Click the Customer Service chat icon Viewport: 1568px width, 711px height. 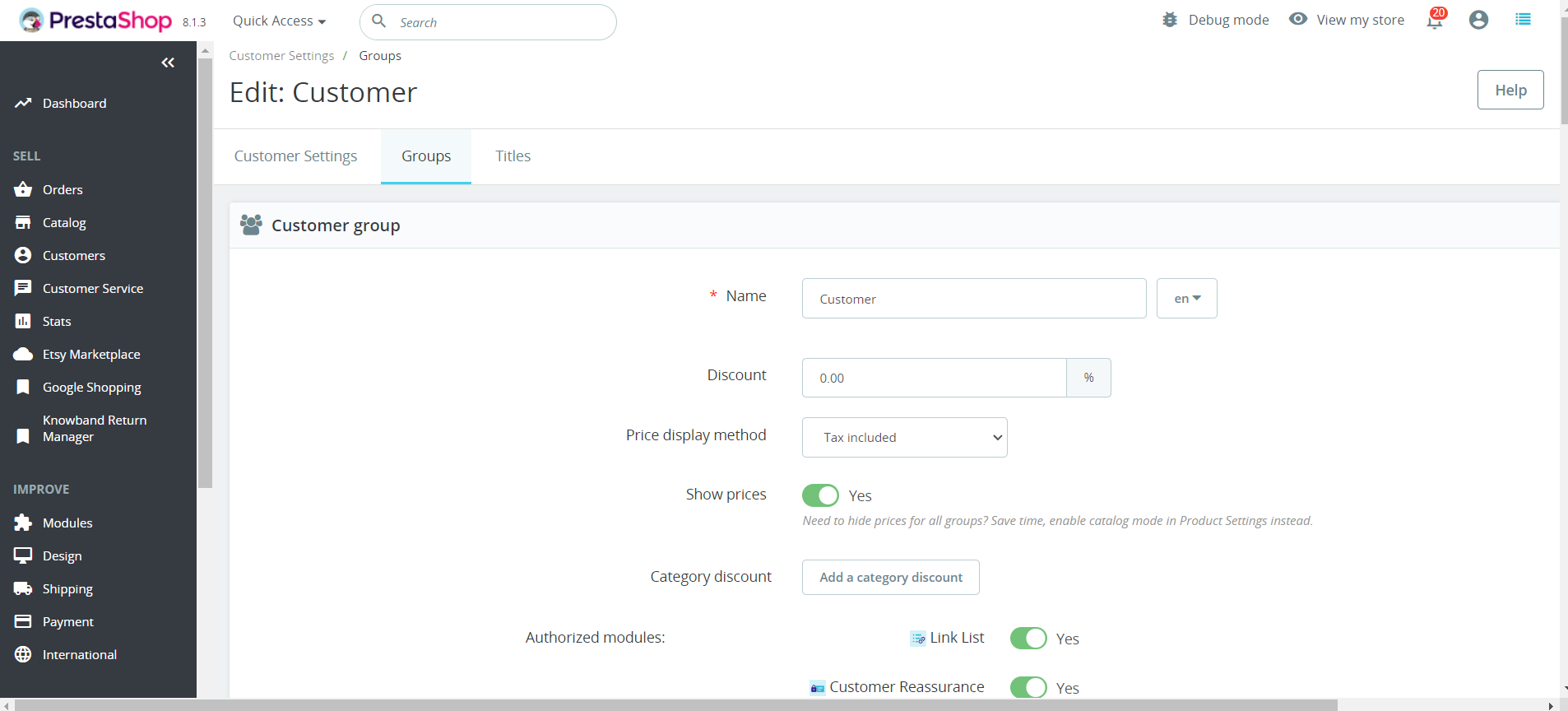(x=23, y=288)
